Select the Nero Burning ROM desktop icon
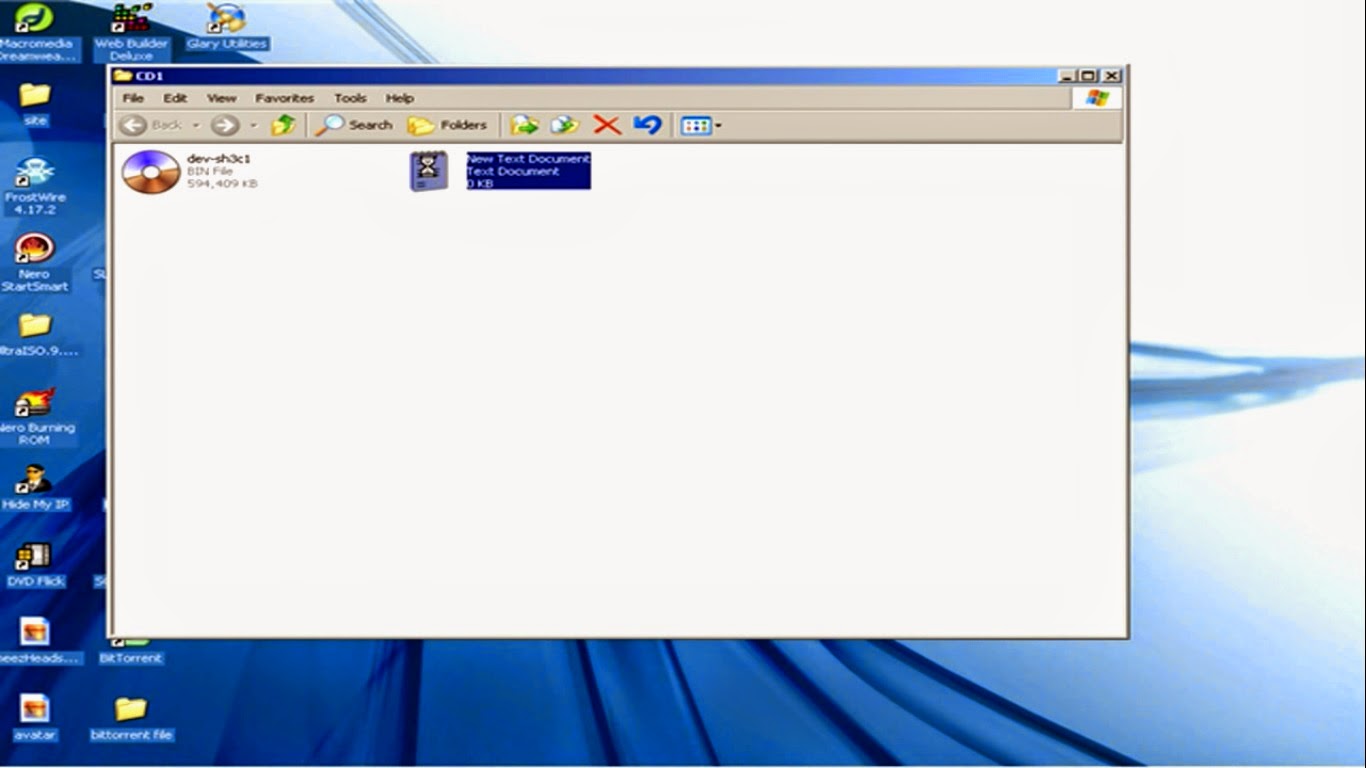This screenshot has width=1366, height=768. pos(35,417)
